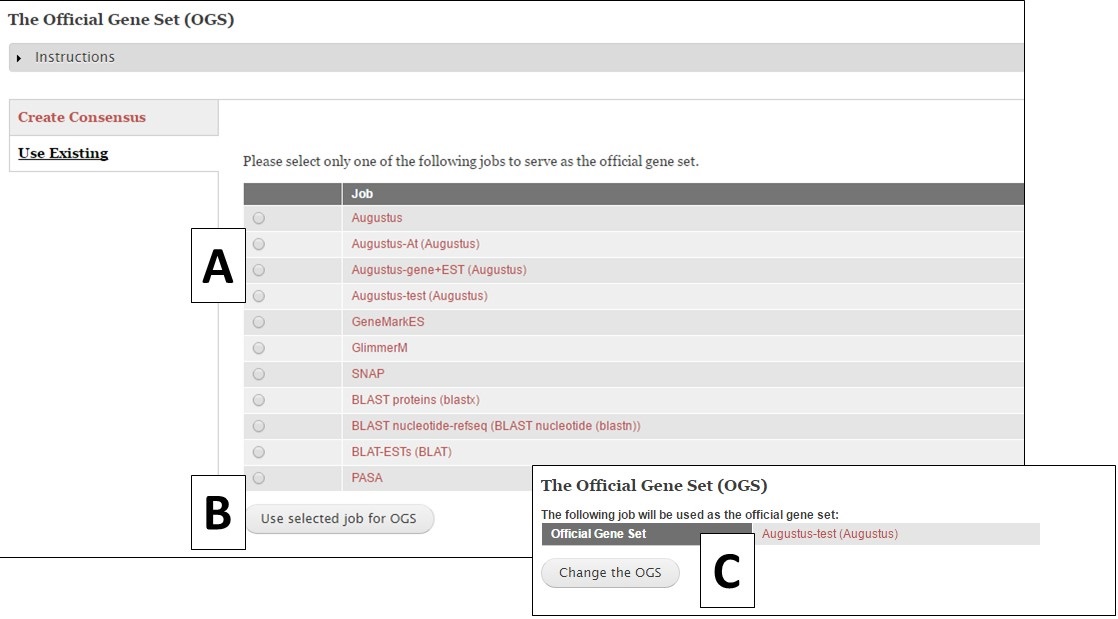The image size is (1118, 619).
Task: Select the Augustus job radio button
Action: tap(258, 218)
